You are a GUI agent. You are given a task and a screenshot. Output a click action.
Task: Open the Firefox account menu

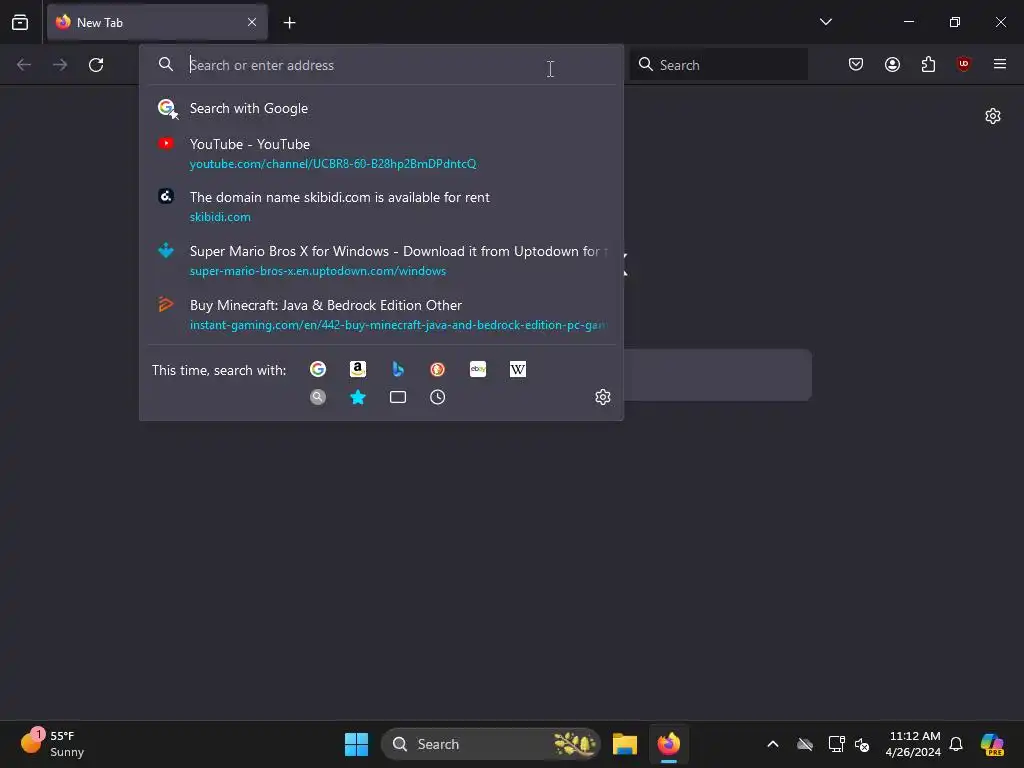click(x=892, y=64)
